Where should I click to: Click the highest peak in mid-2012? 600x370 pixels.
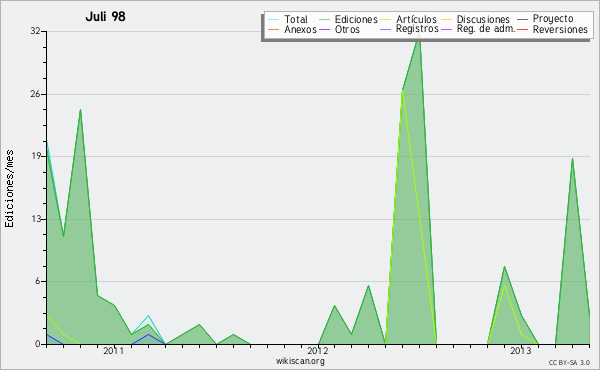pyautogui.click(x=419, y=34)
